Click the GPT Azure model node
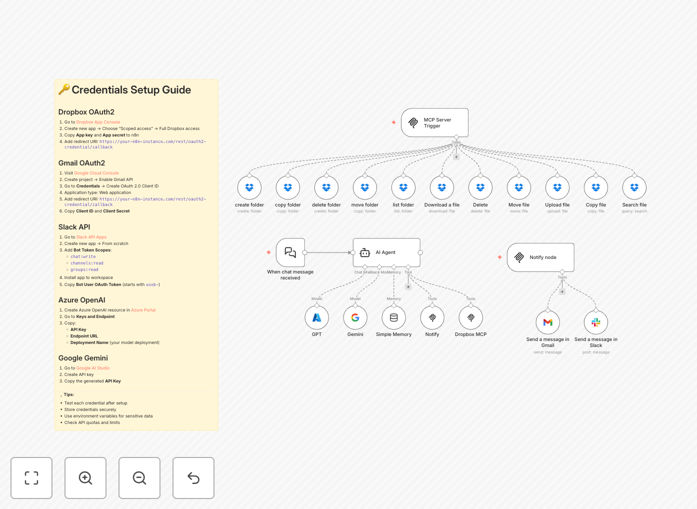Viewport: 697px width, 509px height. pyautogui.click(x=316, y=318)
